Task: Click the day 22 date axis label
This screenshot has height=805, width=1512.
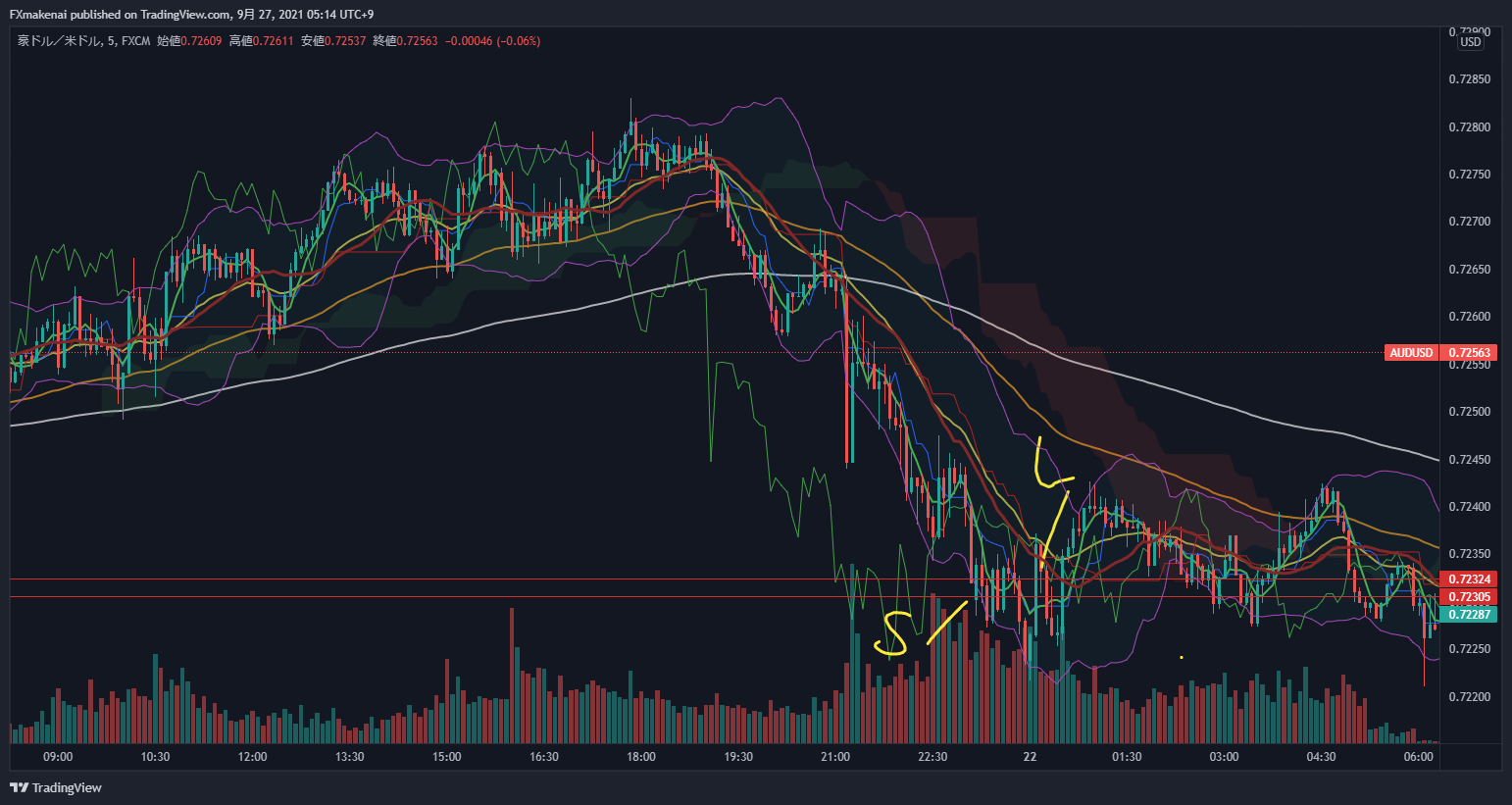Action: click(x=1030, y=757)
